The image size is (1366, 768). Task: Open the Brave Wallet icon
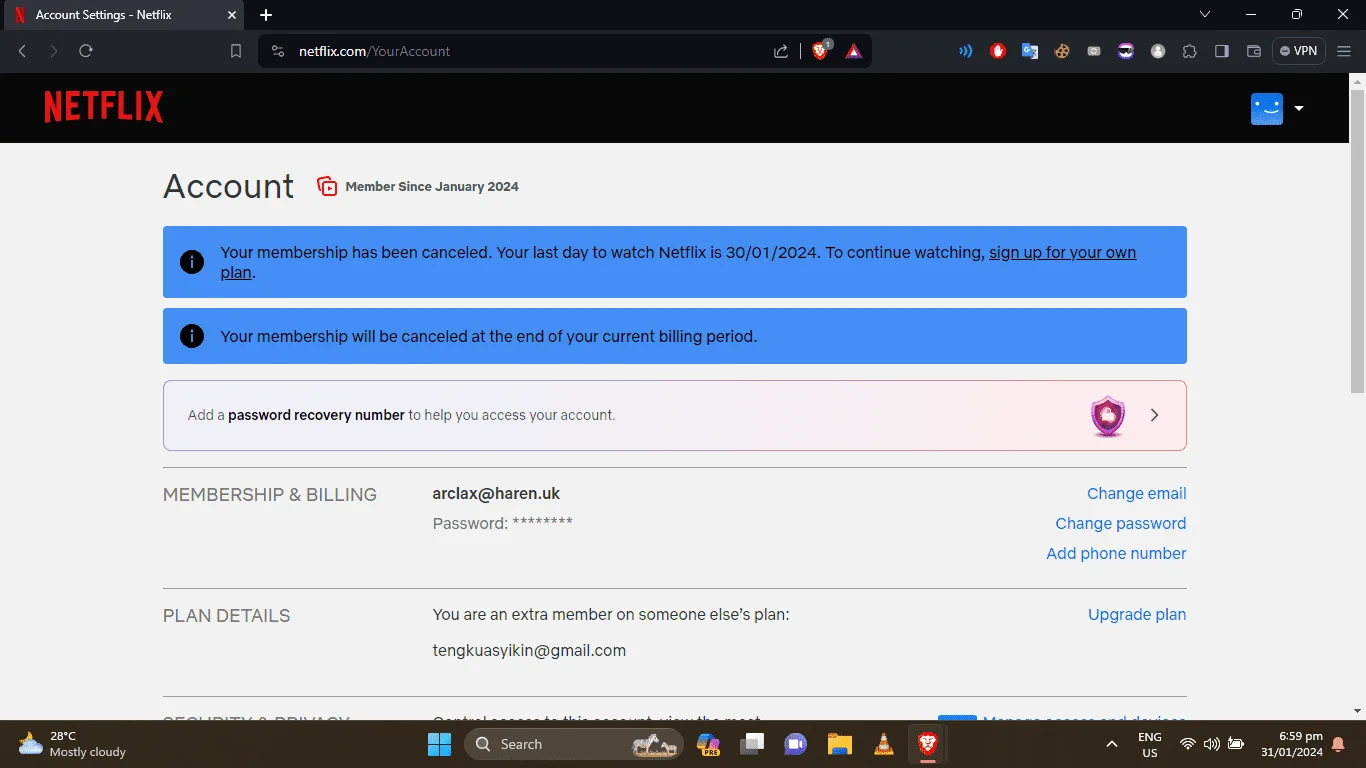pyautogui.click(x=1254, y=51)
